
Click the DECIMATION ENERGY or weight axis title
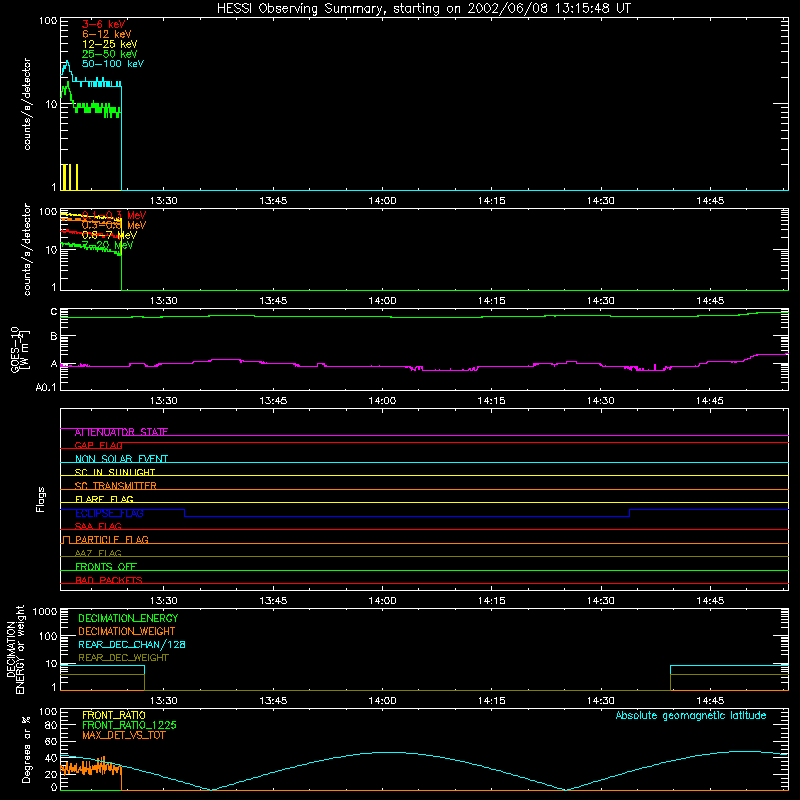click(x=15, y=649)
